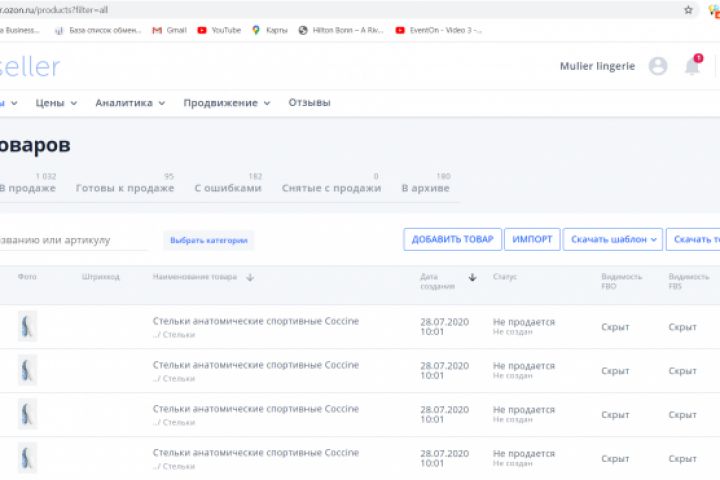Open the Gmail bookmark
Image resolution: width=720 pixels, height=480 pixels.
click(x=169, y=30)
